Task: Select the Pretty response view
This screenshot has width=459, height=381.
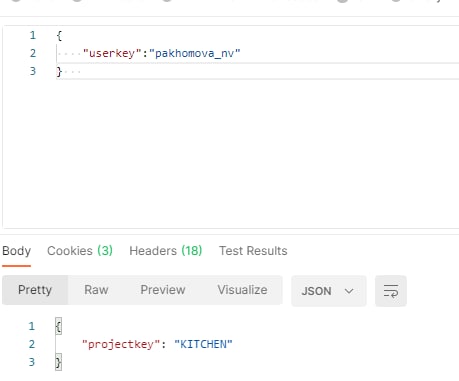Action: pos(35,290)
